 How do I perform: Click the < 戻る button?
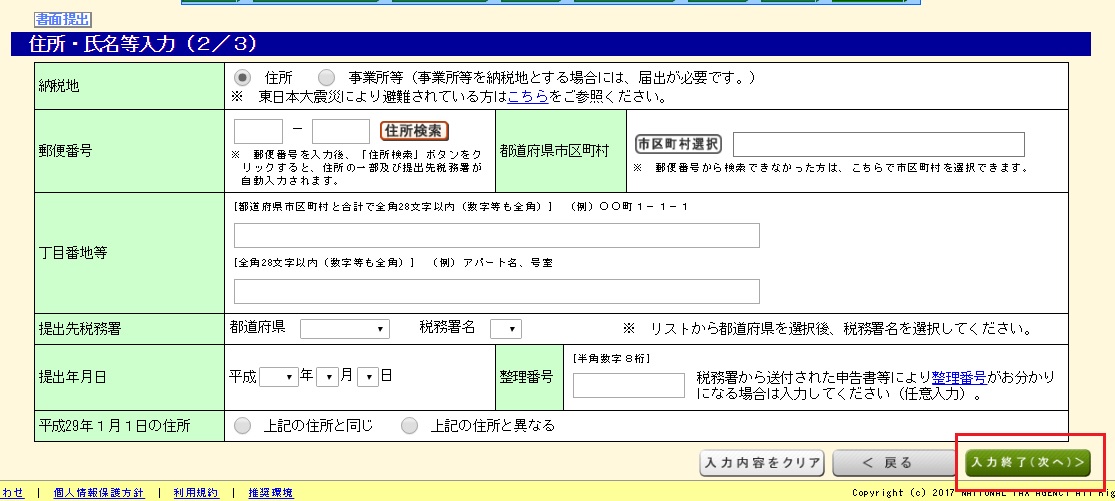click(894, 463)
